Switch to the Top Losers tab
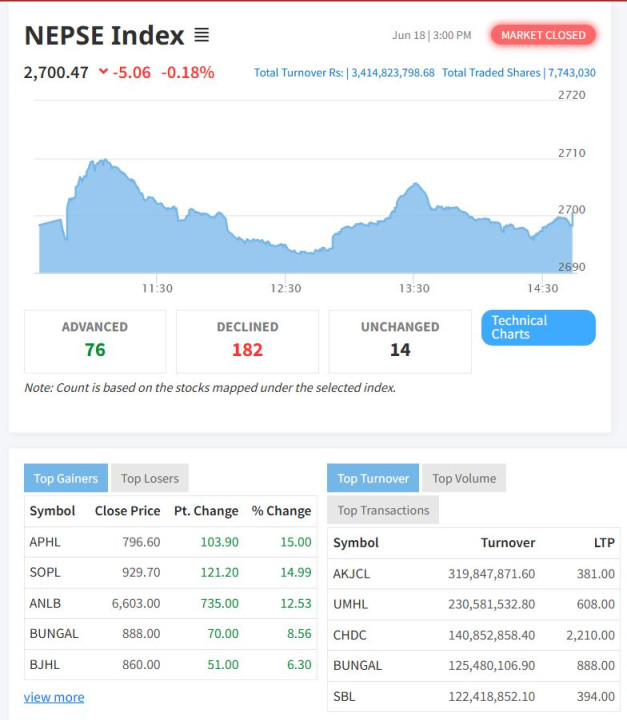Image resolution: width=627 pixels, height=720 pixels. [x=150, y=478]
